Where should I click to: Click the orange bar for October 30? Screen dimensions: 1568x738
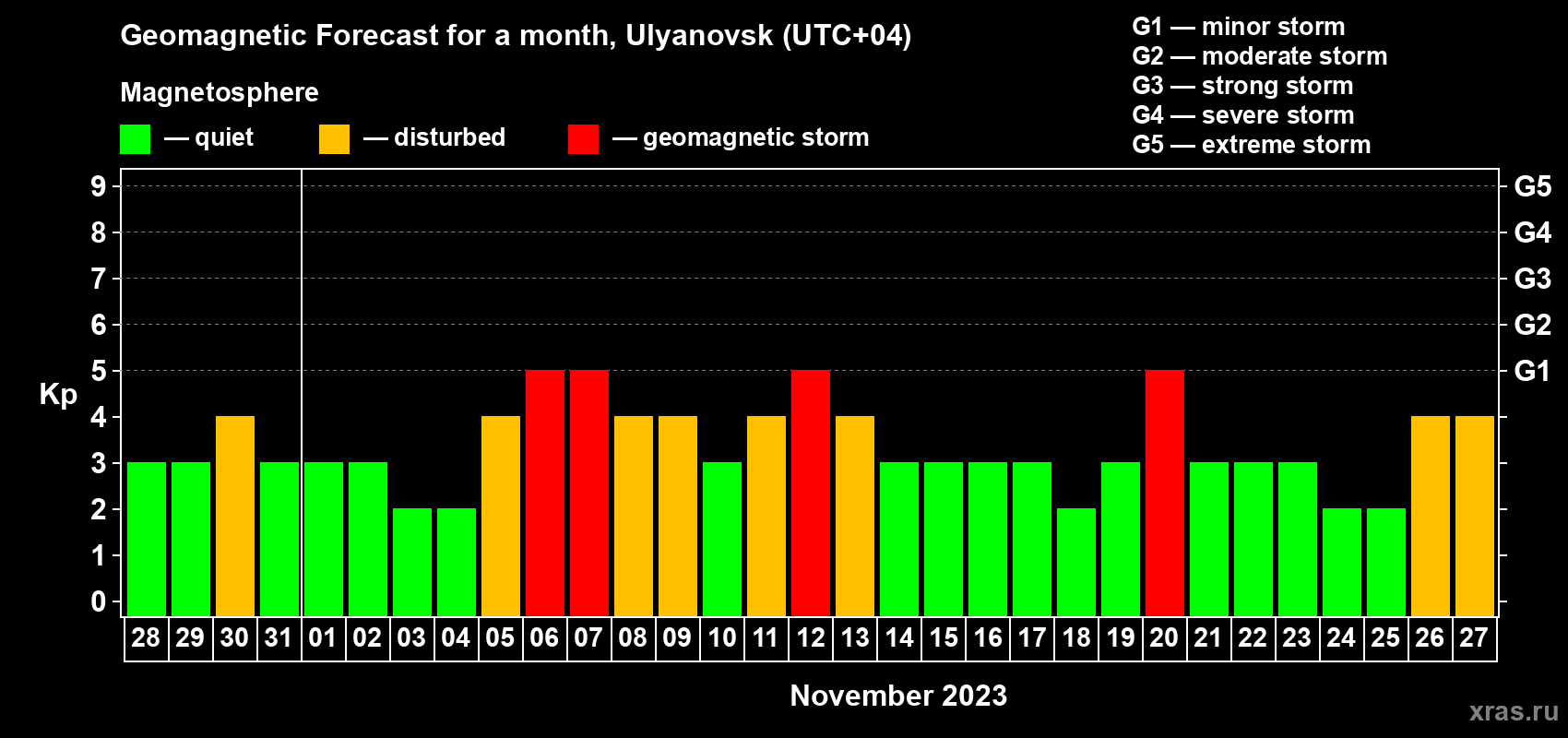click(x=235, y=516)
